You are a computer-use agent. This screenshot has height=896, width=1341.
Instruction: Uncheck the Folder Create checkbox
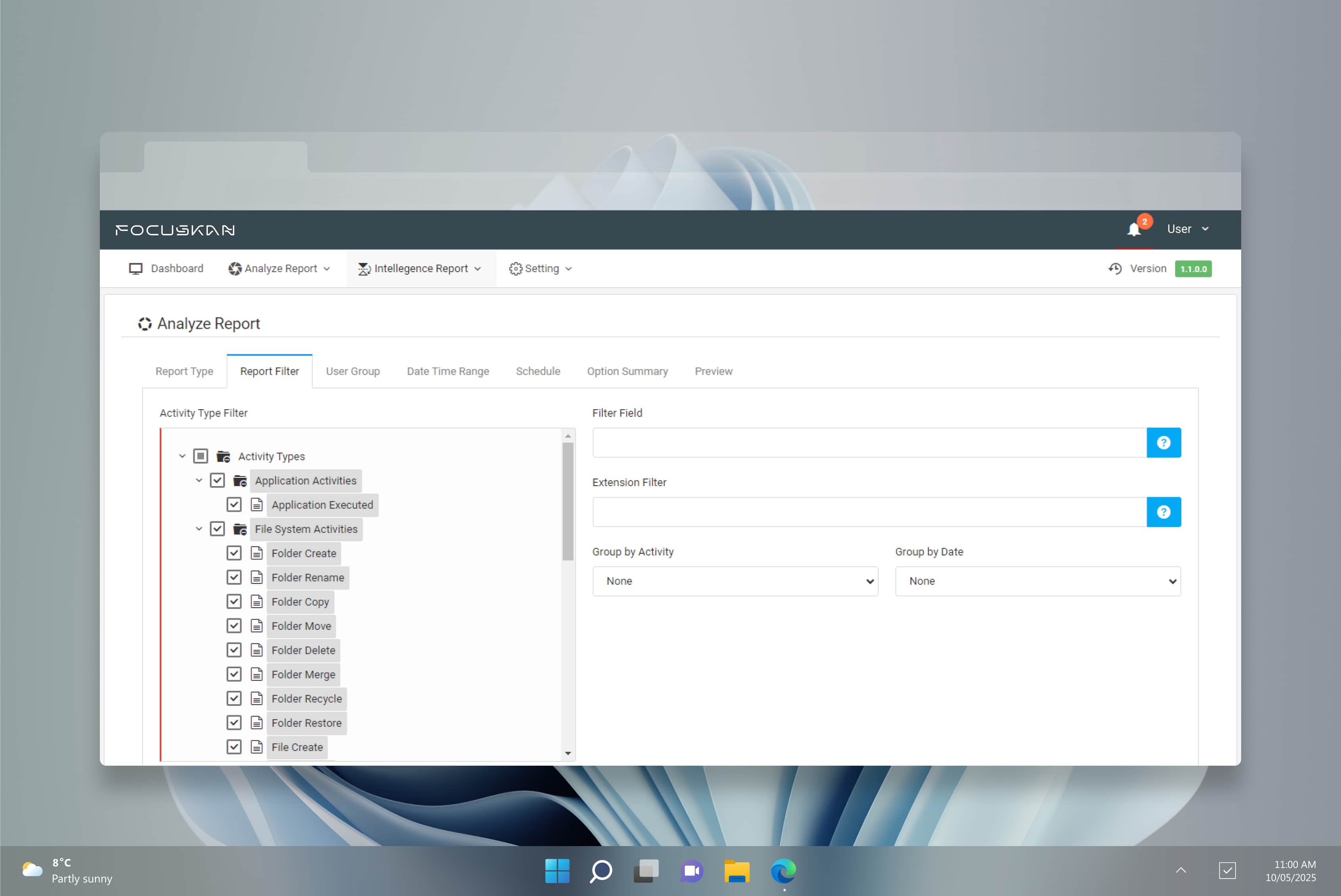(234, 553)
